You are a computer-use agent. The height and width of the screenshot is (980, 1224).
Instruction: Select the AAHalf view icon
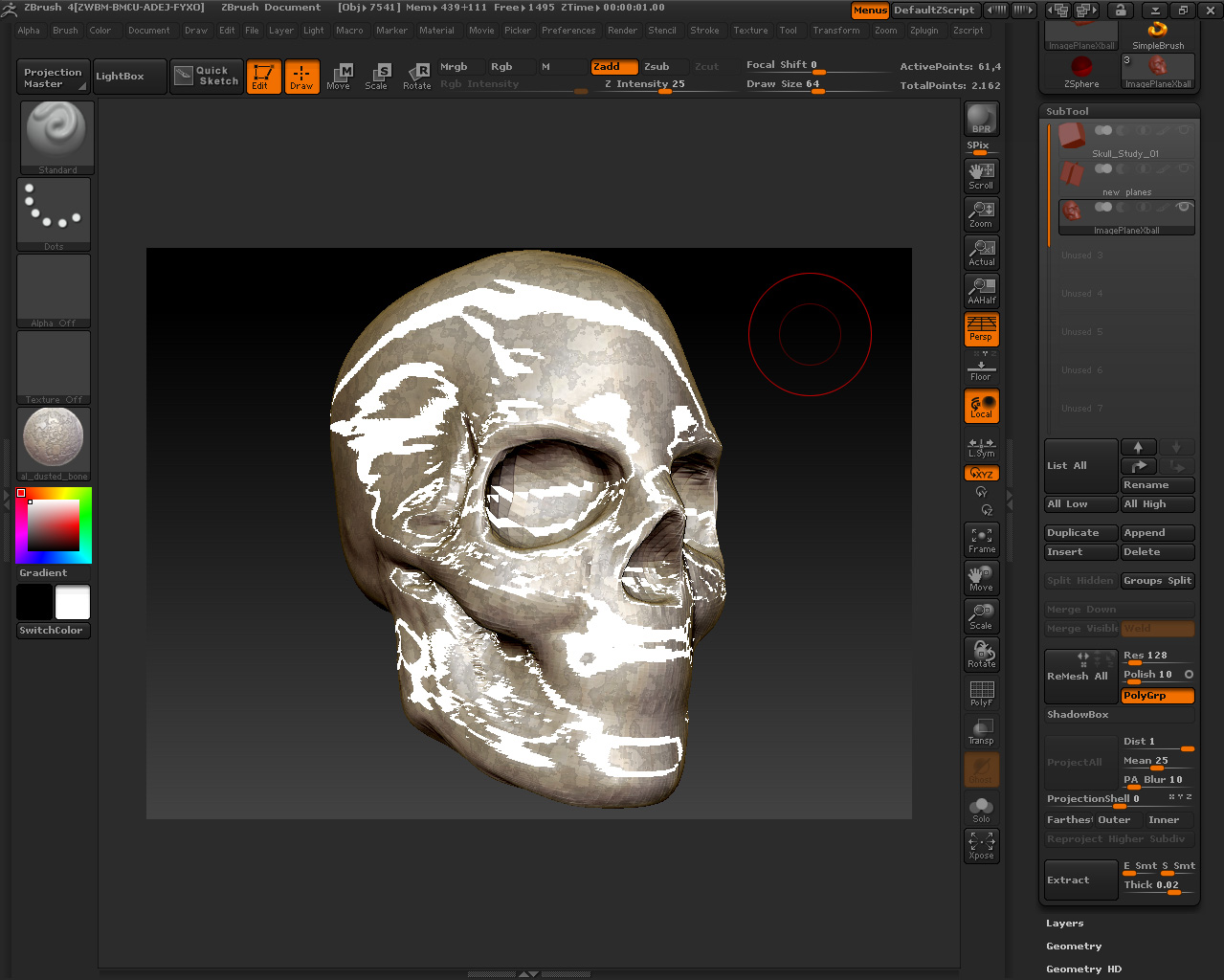pyautogui.click(x=981, y=290)
